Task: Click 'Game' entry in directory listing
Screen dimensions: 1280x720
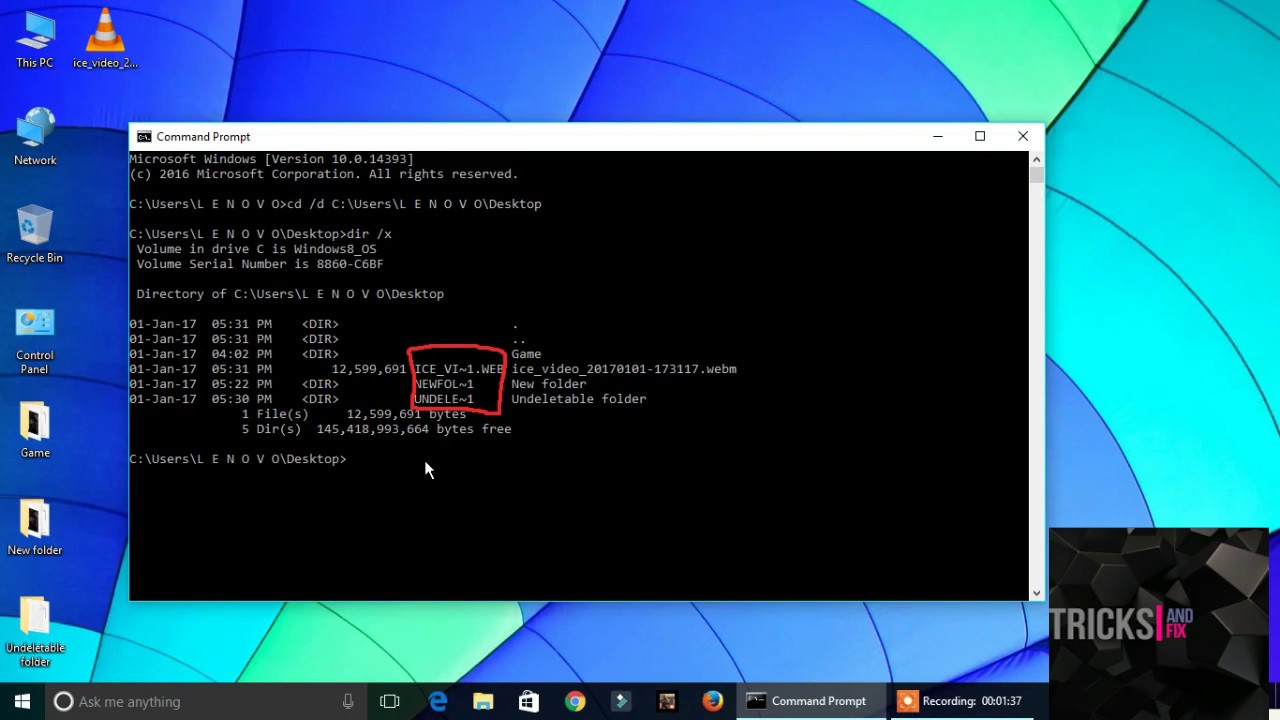Action: click(x=526, y=354)
